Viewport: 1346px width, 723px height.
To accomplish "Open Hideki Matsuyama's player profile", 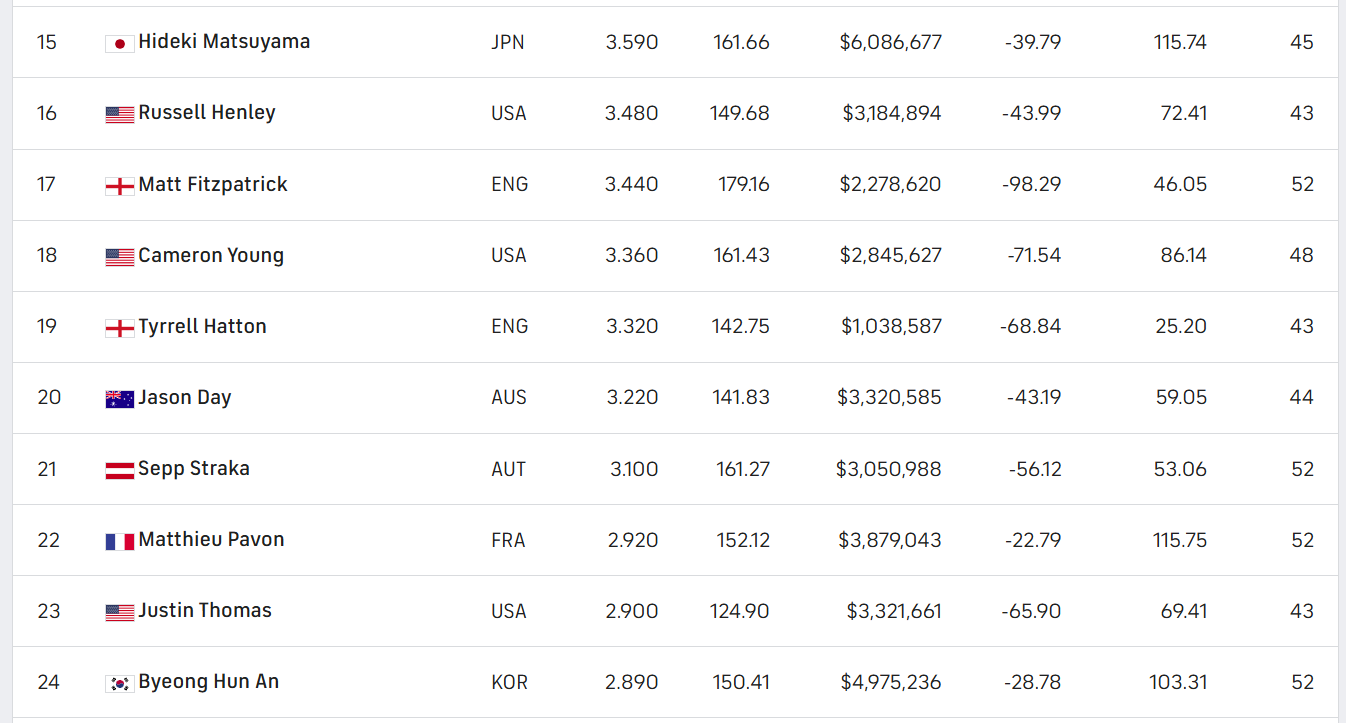I will [224, 42].
